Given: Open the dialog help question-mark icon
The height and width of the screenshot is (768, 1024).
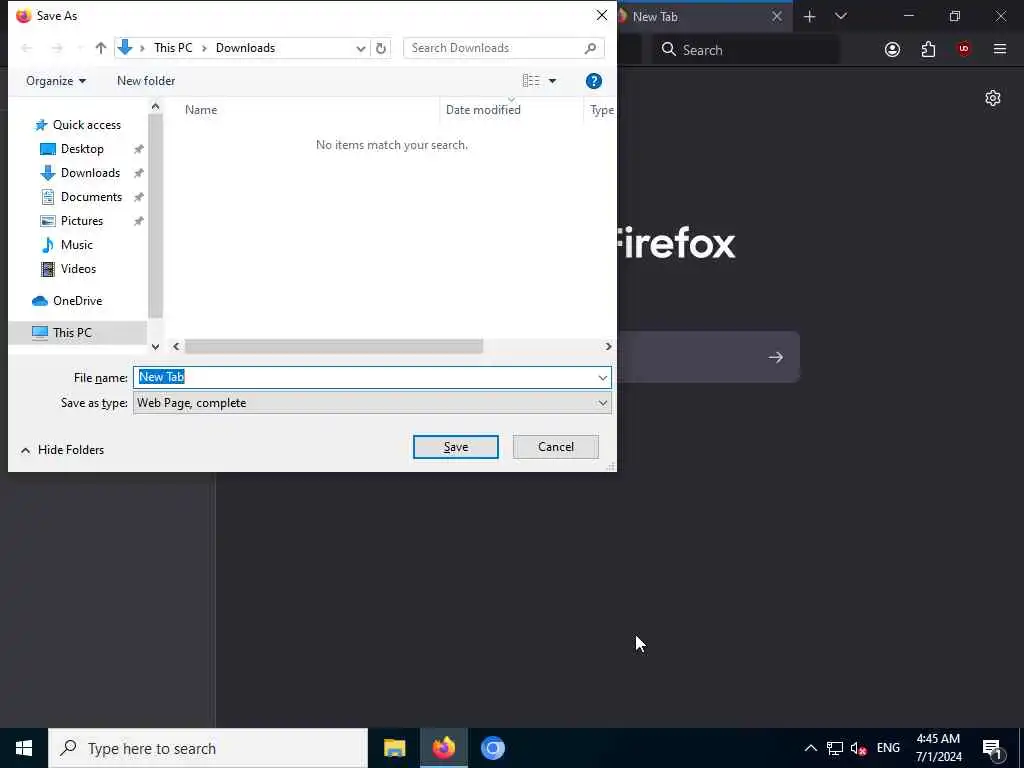Looking at the screenshot, I should click(594, 81).
